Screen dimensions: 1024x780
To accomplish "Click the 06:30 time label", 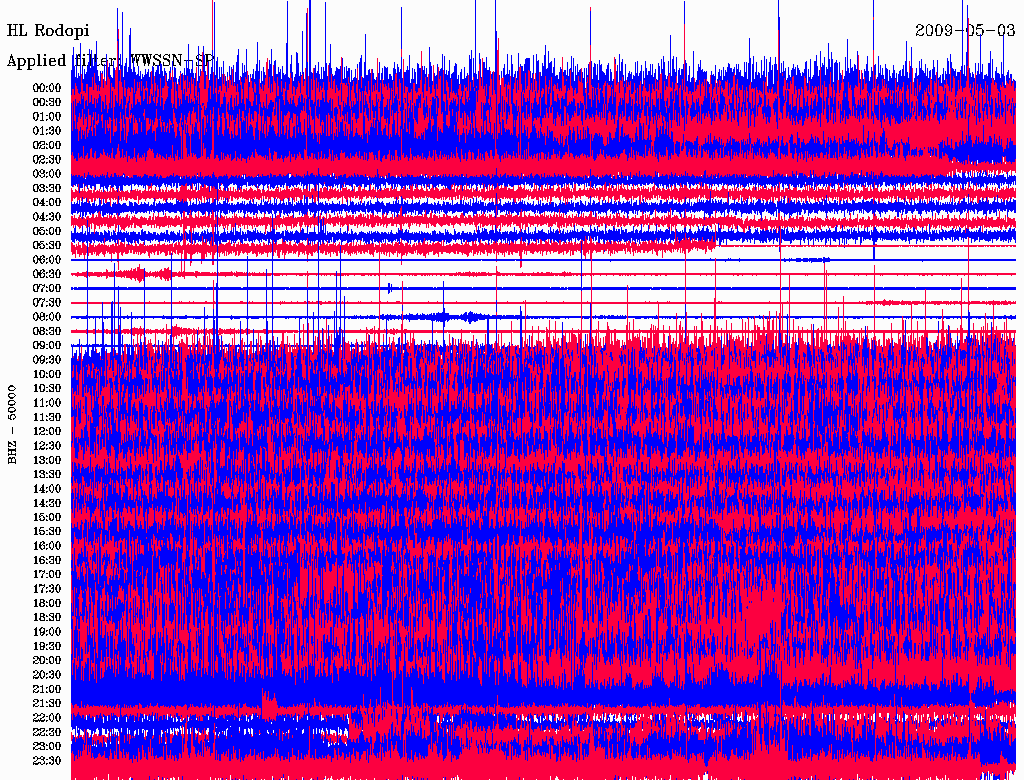I will (47, 274).
